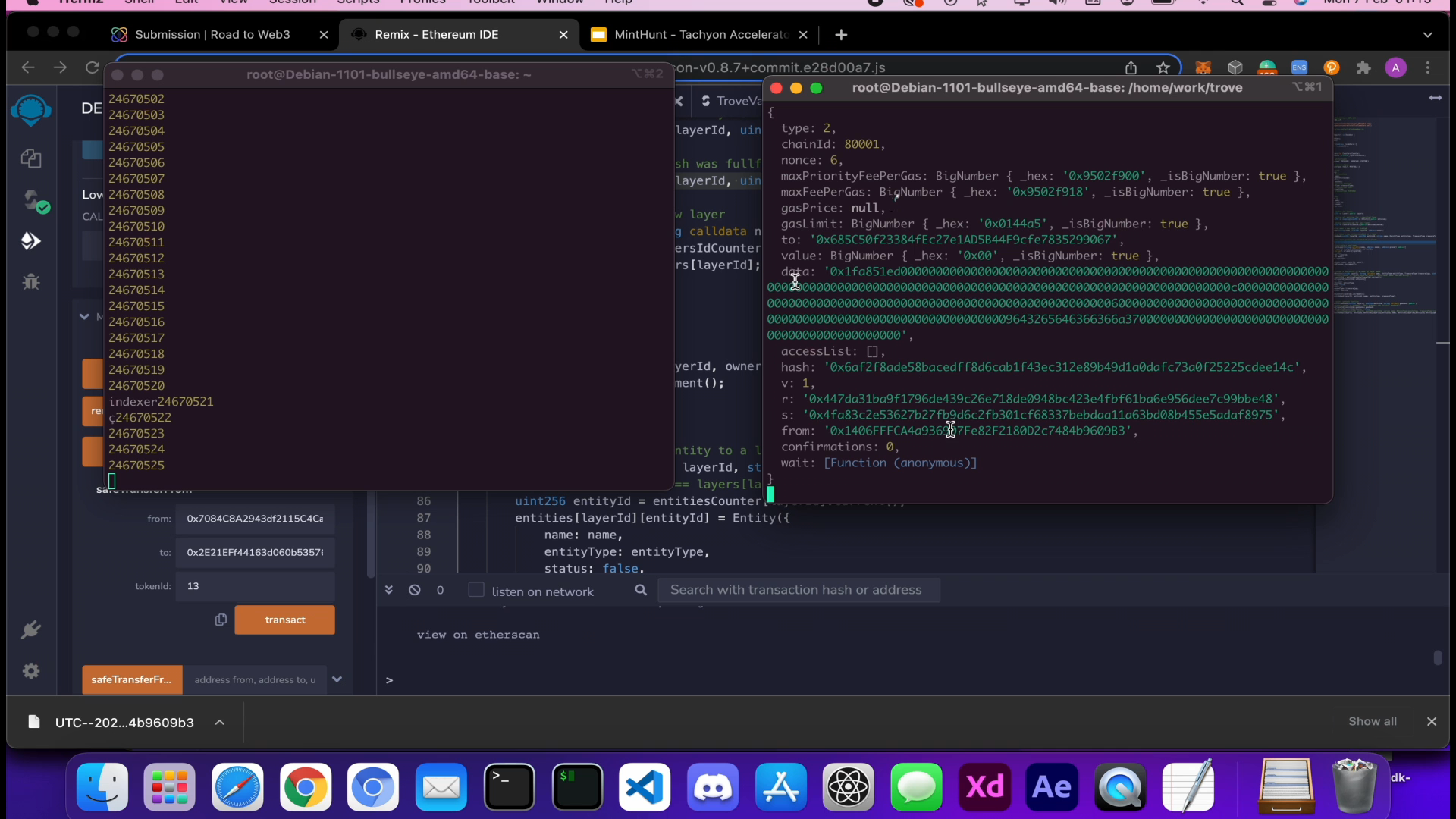
Task: Focus the address from, address to input
Action: [x=255, y=679]
